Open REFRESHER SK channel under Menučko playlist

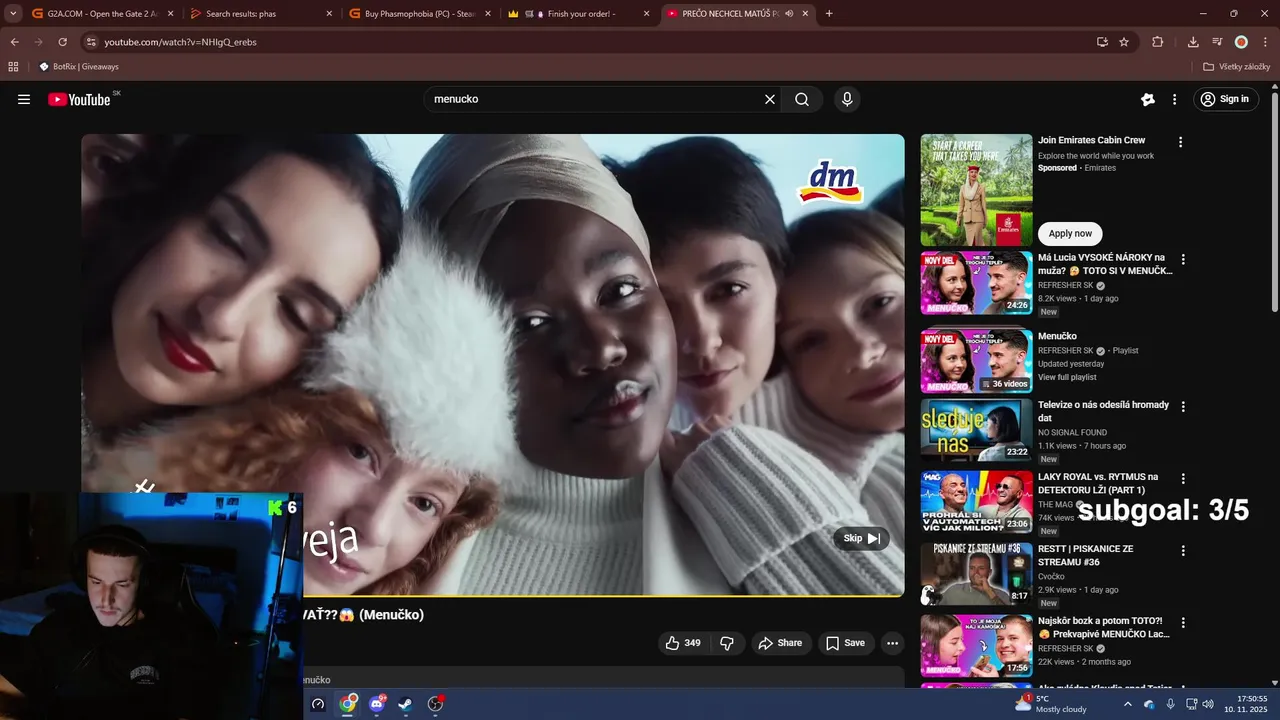point(1066,351)
